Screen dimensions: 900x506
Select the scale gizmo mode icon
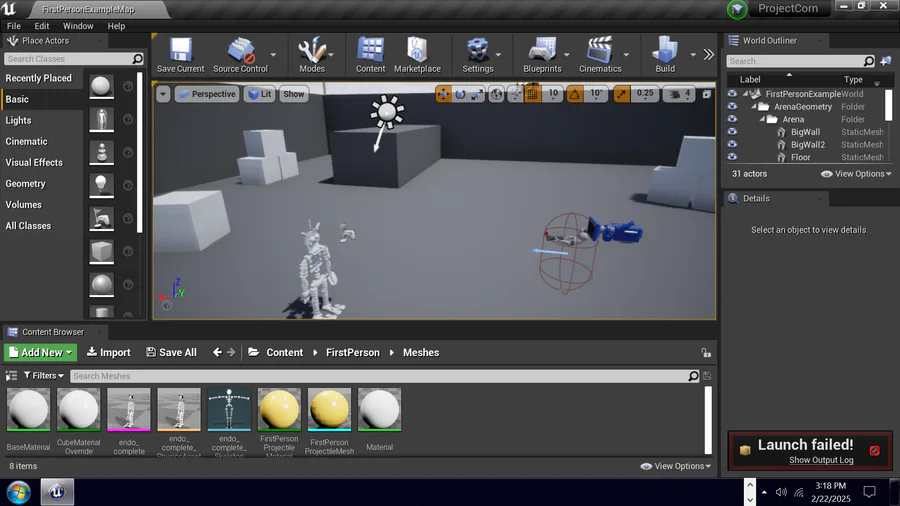[x=477, y=94]
